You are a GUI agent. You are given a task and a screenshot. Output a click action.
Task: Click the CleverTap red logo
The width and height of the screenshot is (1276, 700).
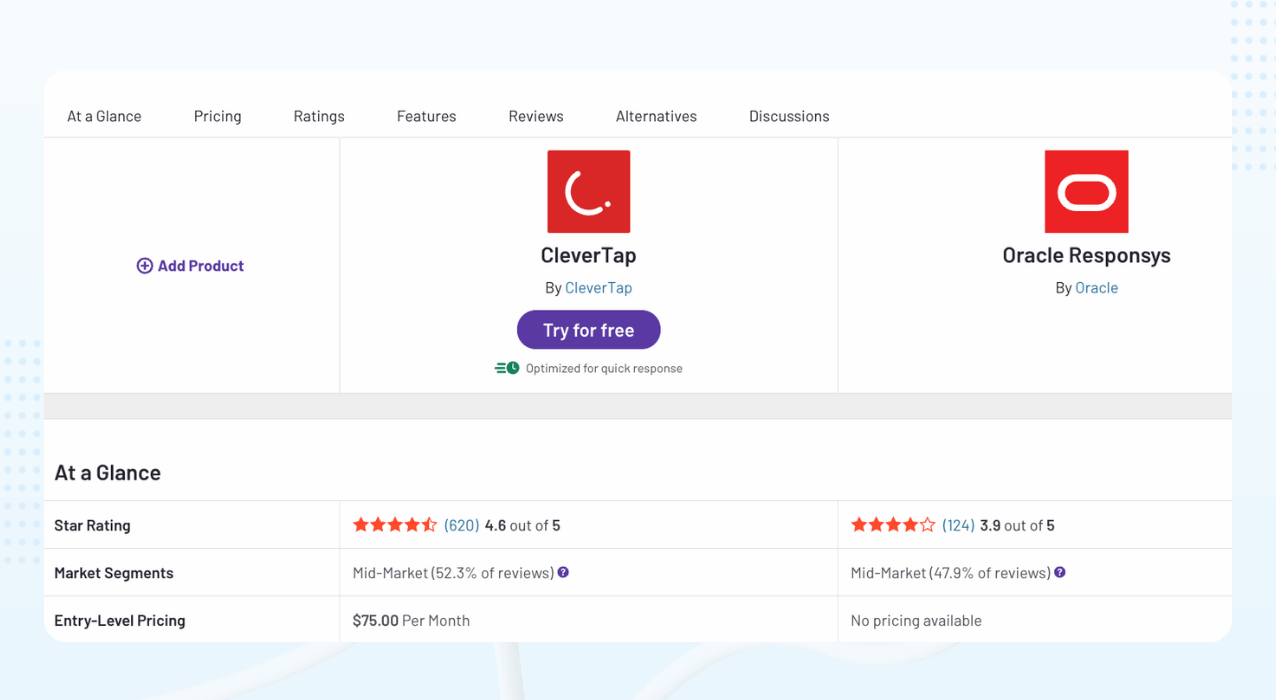click(588, 192)
